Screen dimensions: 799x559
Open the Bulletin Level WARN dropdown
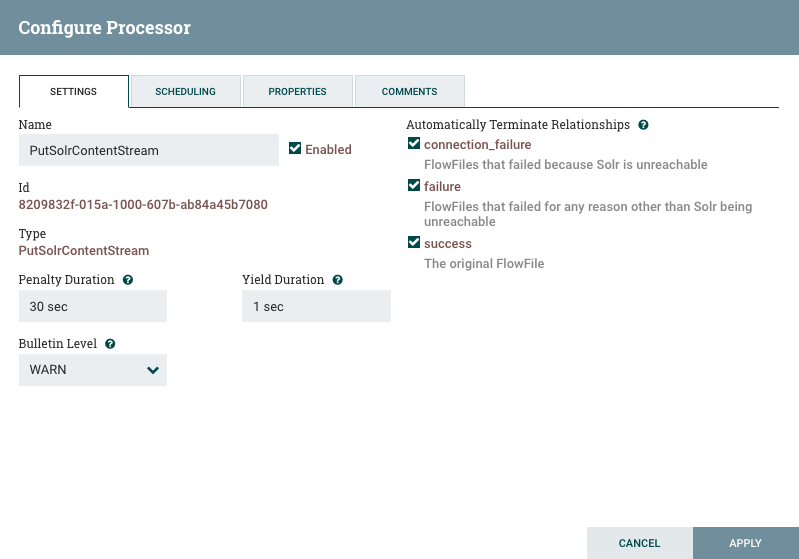93,370
